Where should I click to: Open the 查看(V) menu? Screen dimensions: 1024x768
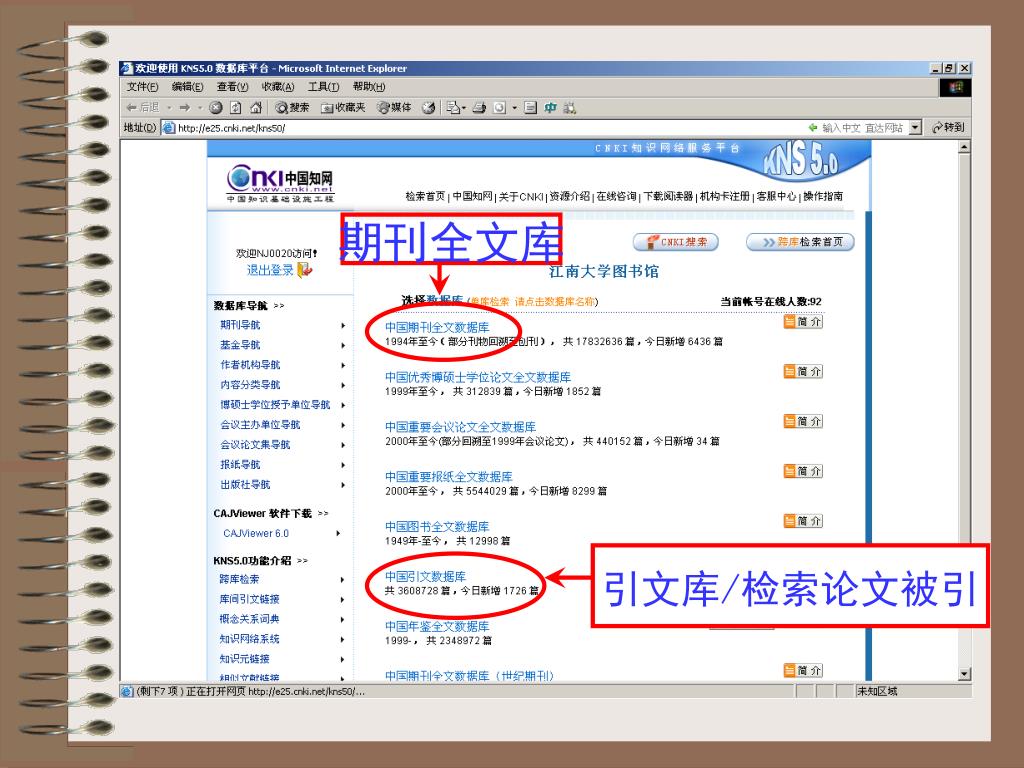point(232,87)
